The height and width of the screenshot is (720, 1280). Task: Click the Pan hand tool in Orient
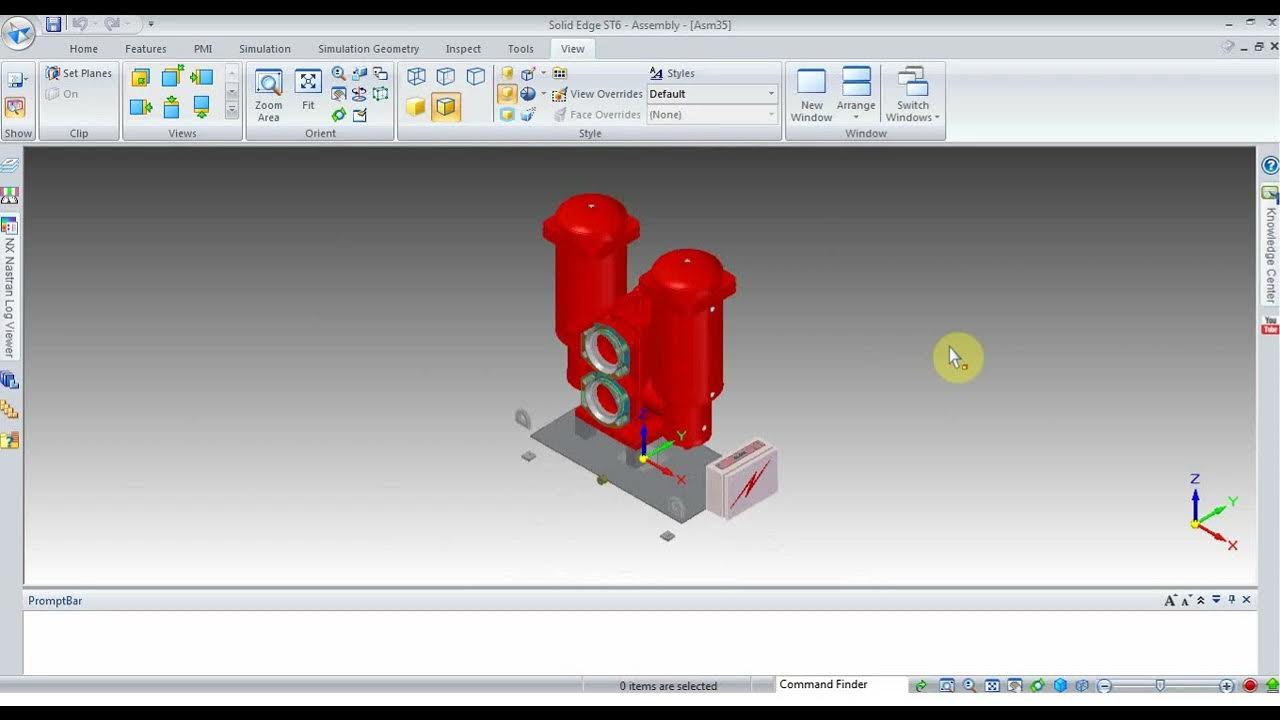339,94
